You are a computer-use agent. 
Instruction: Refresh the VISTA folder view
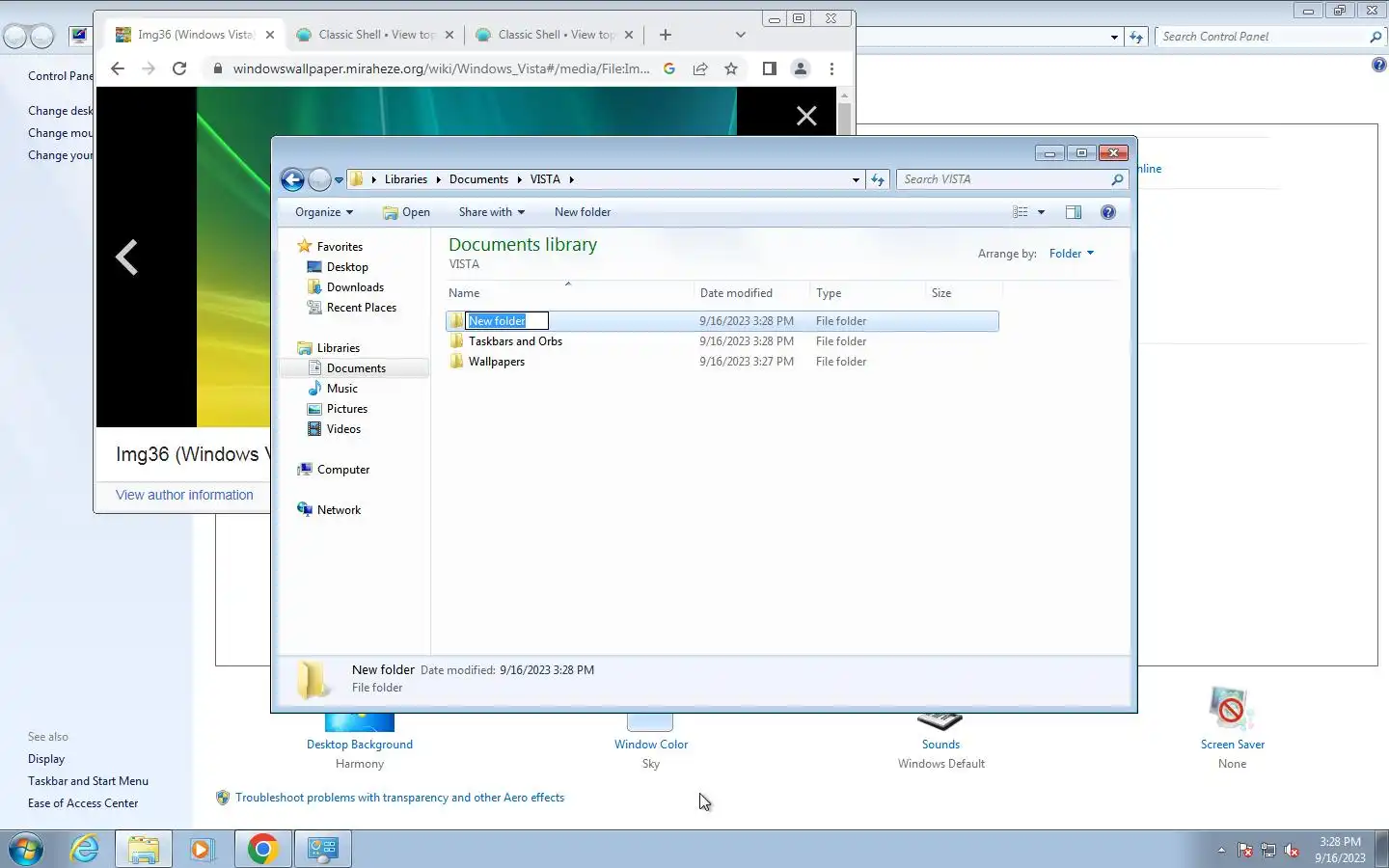click(x=877, y=179)
